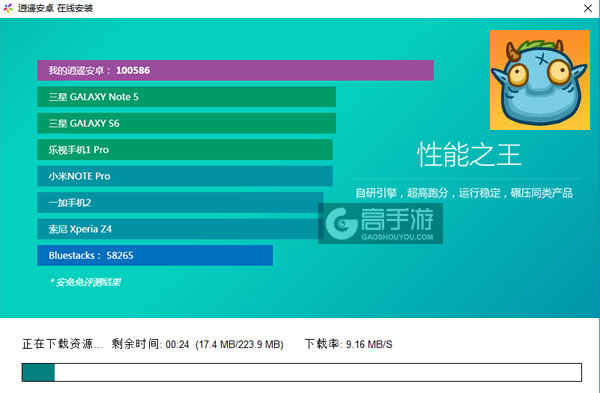Click the blue monster mascot image
Image resolution: width=600 pixels, height=393 pixels.
[x=540, y=80]
